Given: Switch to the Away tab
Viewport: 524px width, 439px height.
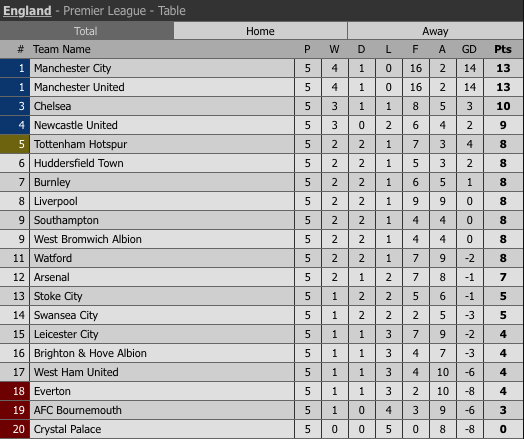Looking at the screenshot, I should pos(435,31).
